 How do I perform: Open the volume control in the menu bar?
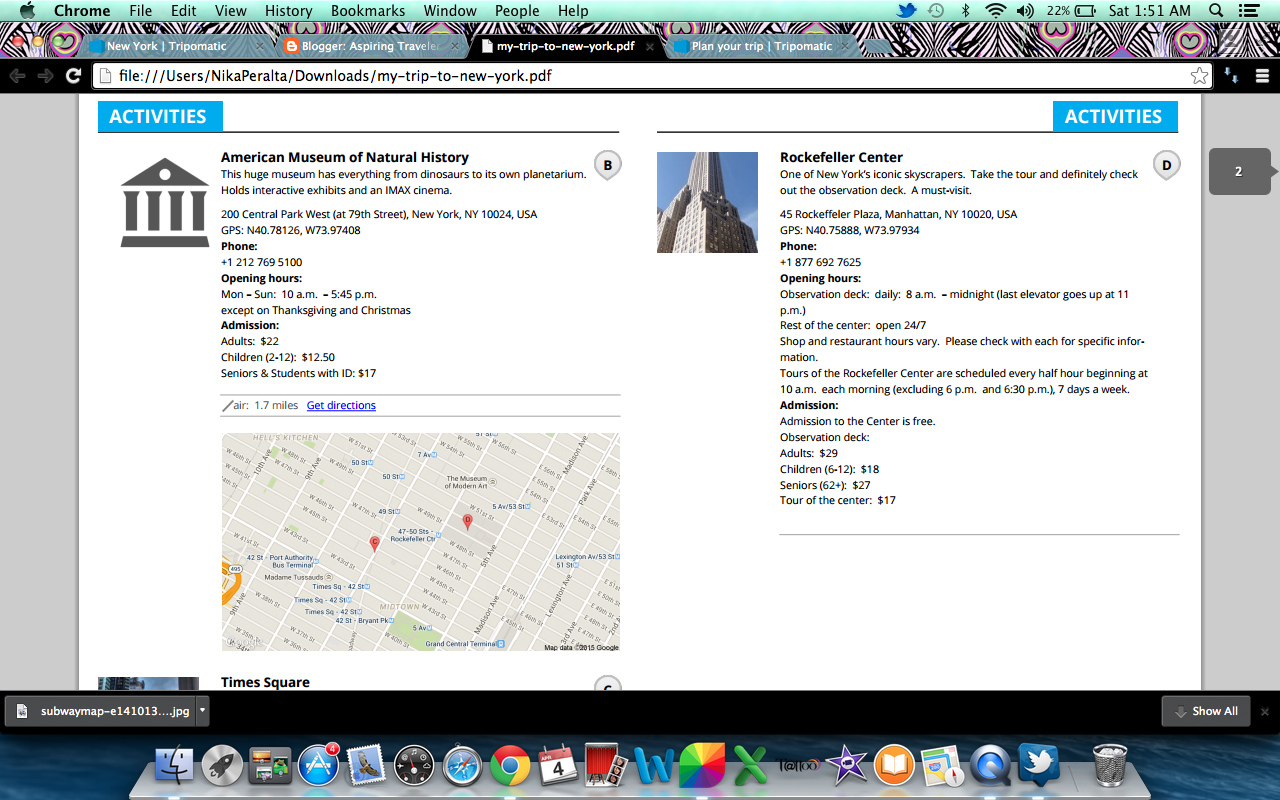(x=1027, y=11)
